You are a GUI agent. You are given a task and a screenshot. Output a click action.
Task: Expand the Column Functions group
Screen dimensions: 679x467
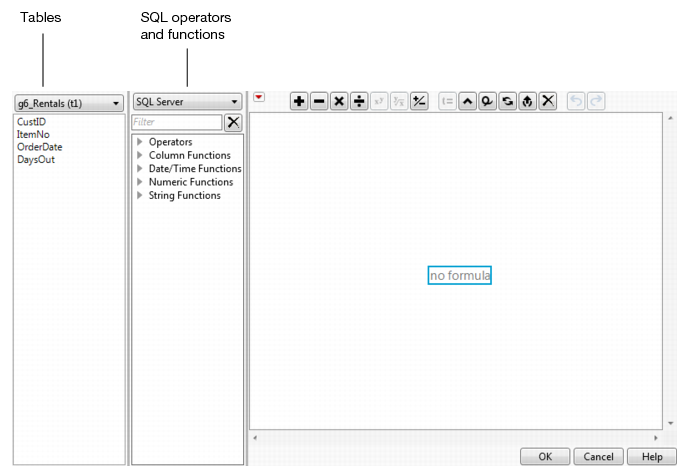coord(140,155)
